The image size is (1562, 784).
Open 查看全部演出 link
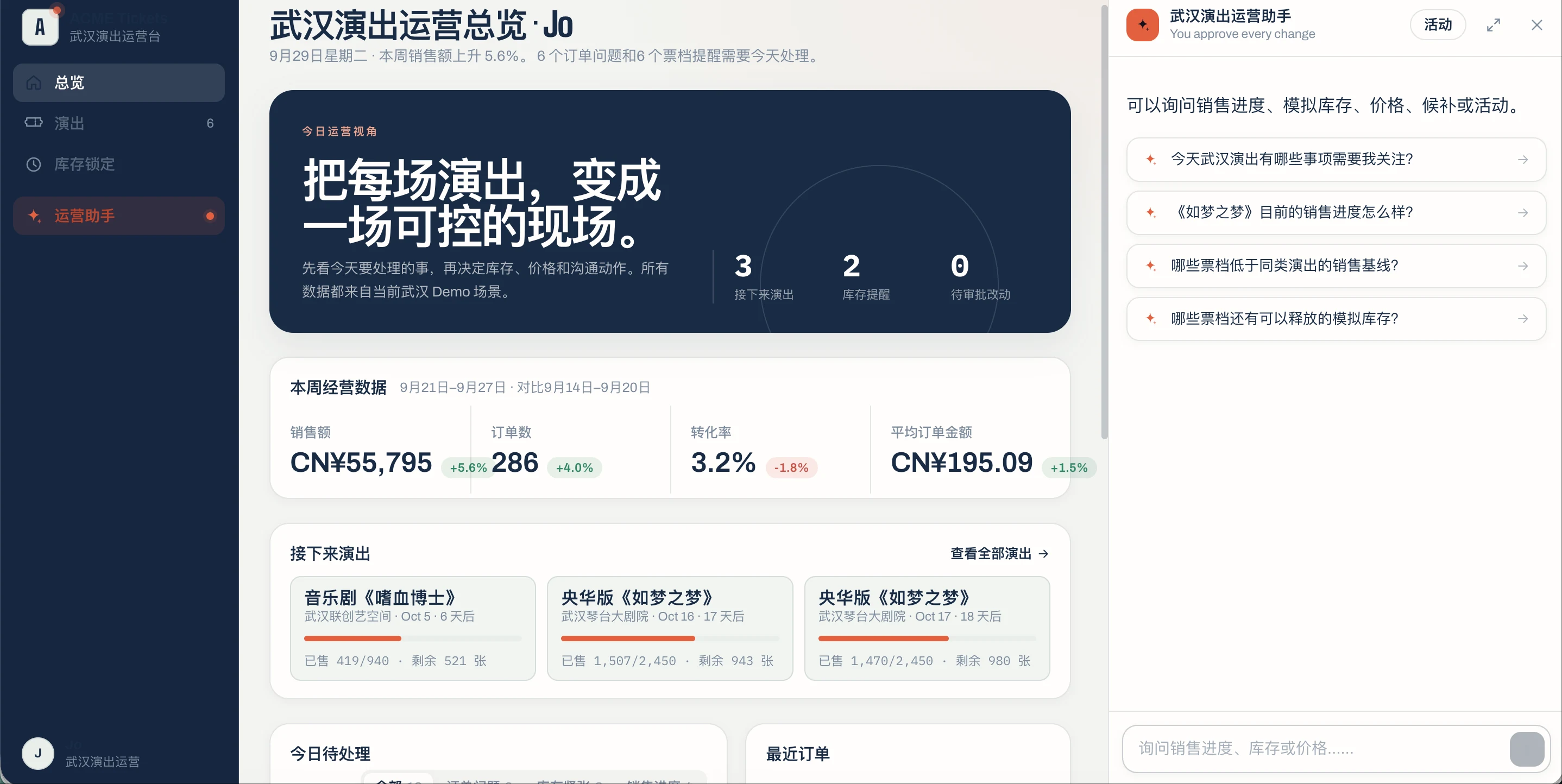pos(999,554)
